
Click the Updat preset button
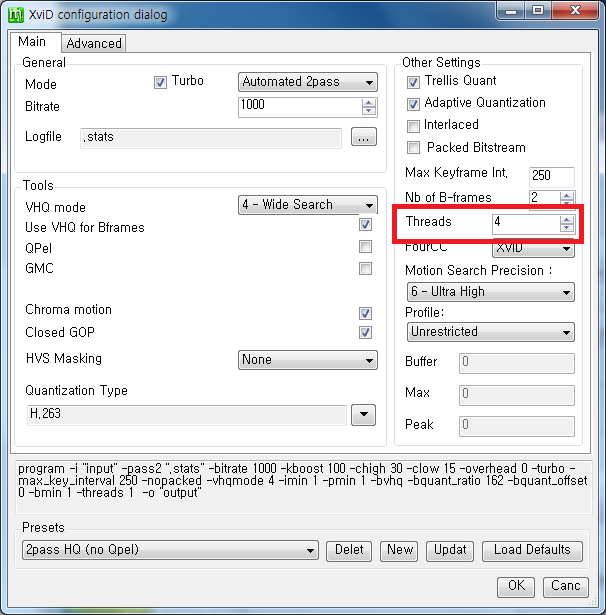(x=450, y=551)
